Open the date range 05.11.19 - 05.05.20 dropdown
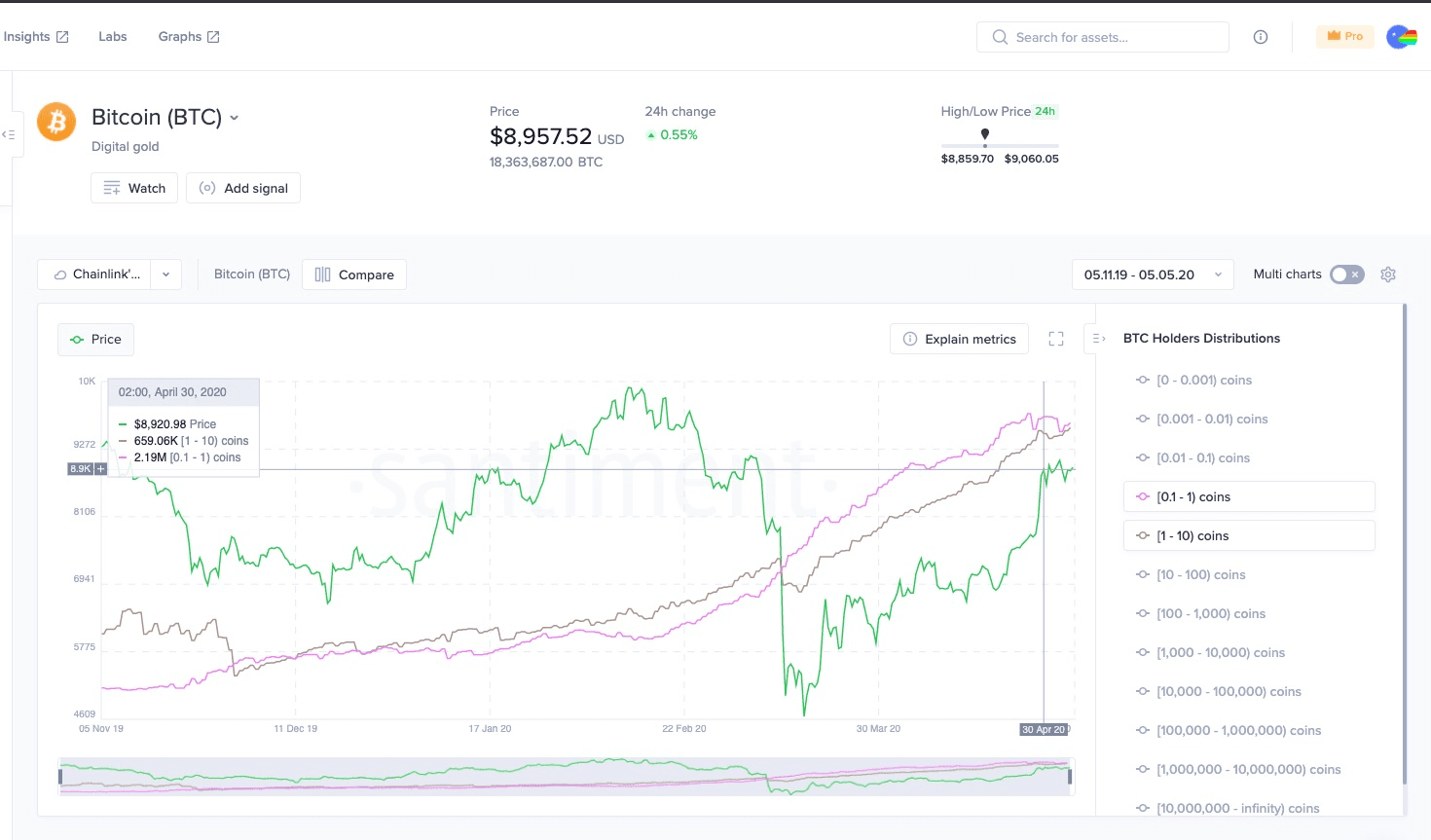The height and width of the screenshot is (840, 1431). (1153, 274)
